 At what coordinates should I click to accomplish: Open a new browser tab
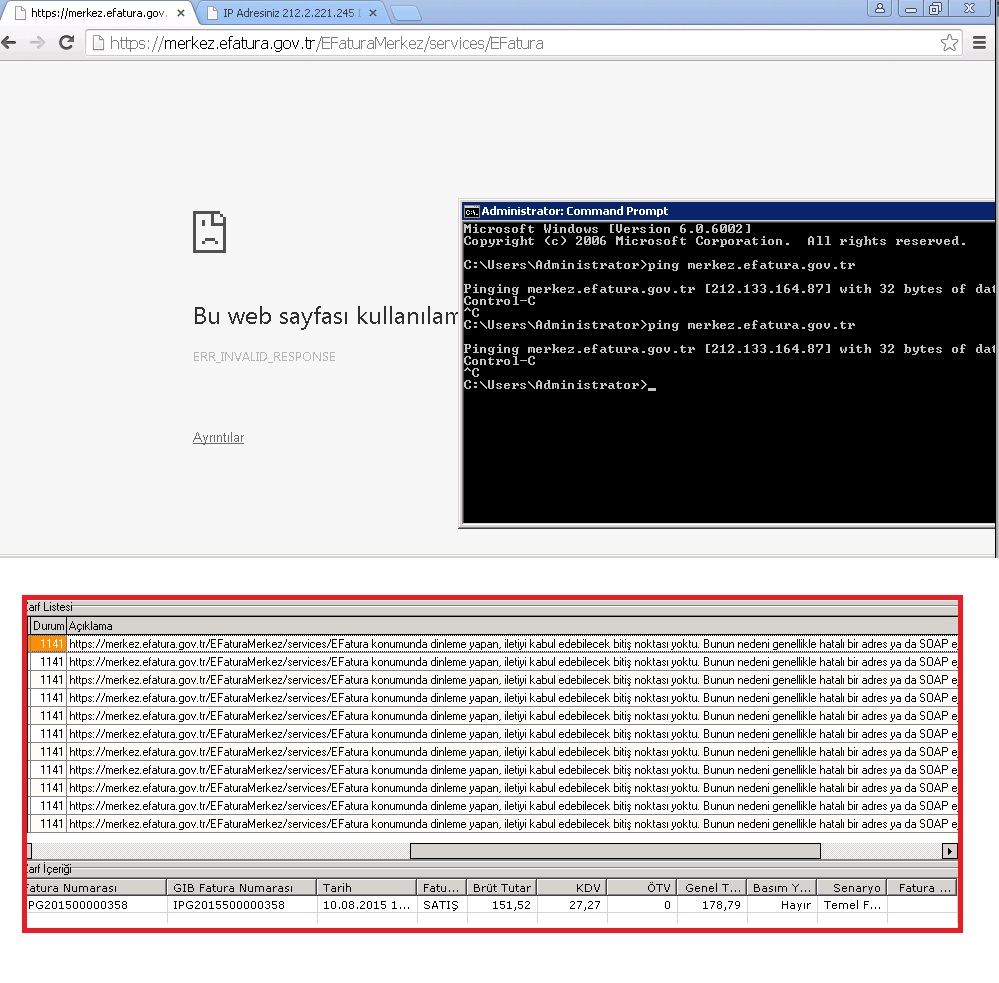click(x=405, y=14)
